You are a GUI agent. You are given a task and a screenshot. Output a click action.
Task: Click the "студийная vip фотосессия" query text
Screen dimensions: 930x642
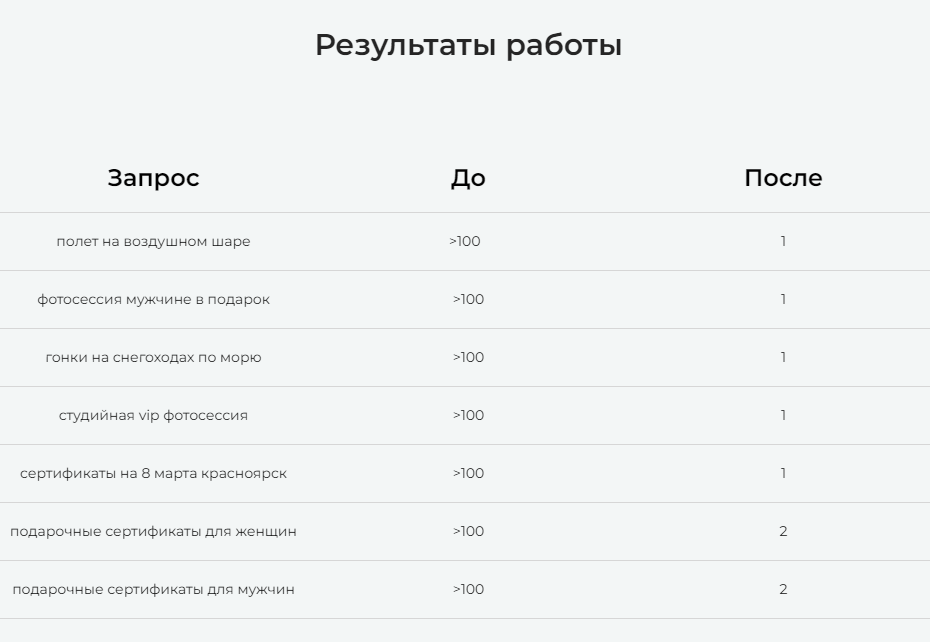[x=153, y=415]
